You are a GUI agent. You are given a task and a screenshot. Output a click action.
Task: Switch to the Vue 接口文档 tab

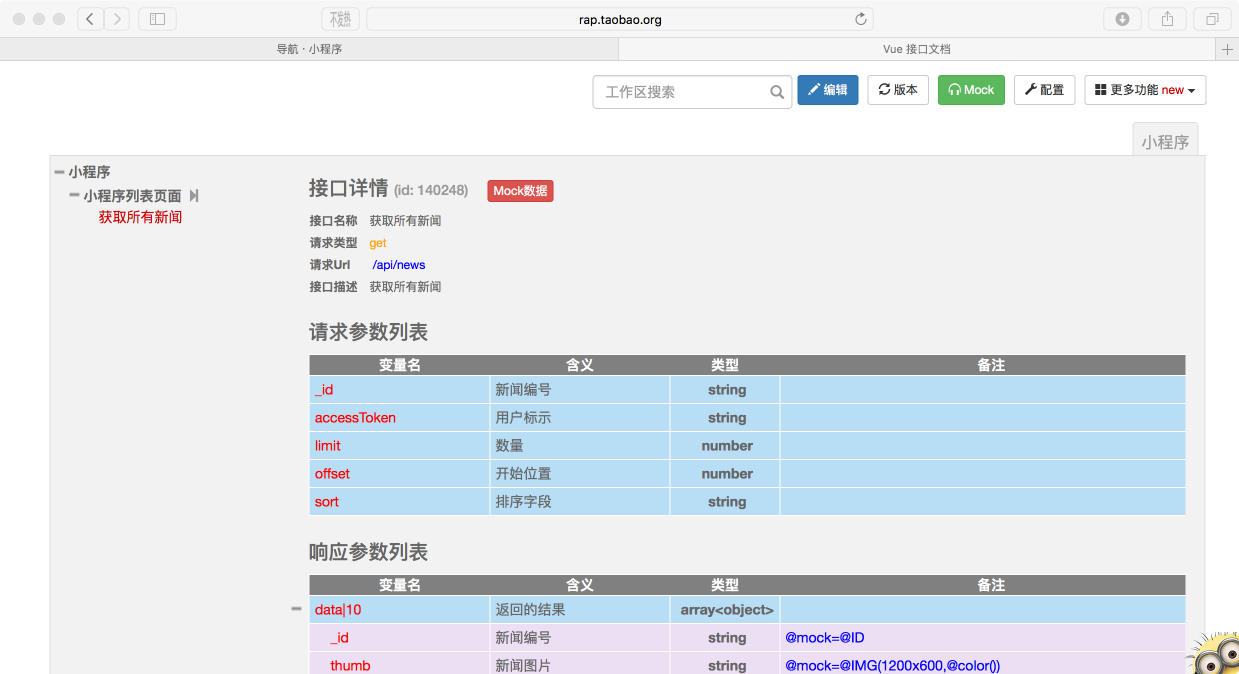click(x=914, y=48)
